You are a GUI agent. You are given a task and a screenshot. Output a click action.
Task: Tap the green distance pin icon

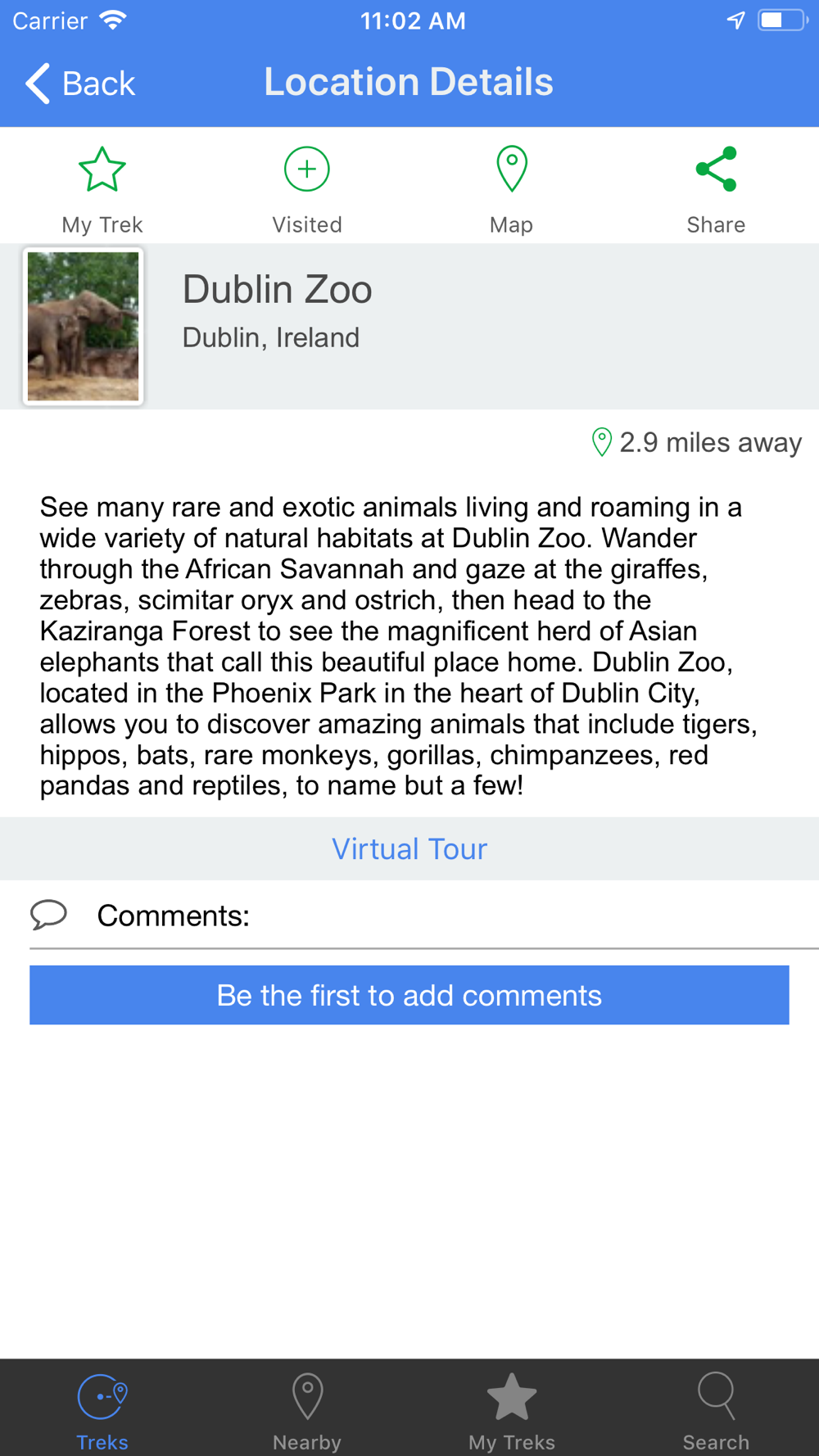pos(601,442)
